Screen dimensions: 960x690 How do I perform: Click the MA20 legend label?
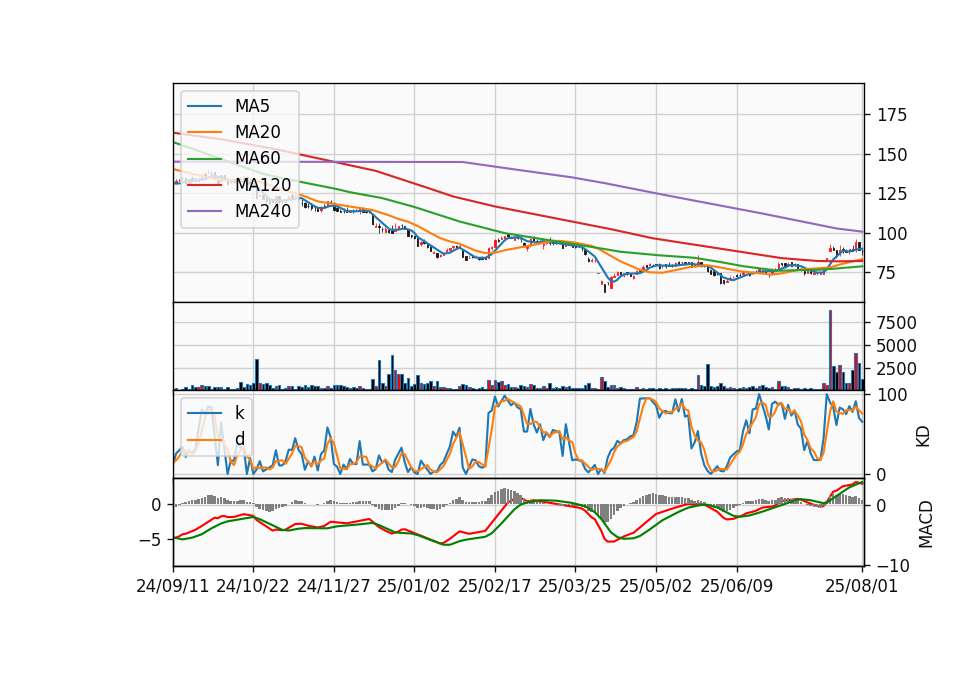pos(258,132)
